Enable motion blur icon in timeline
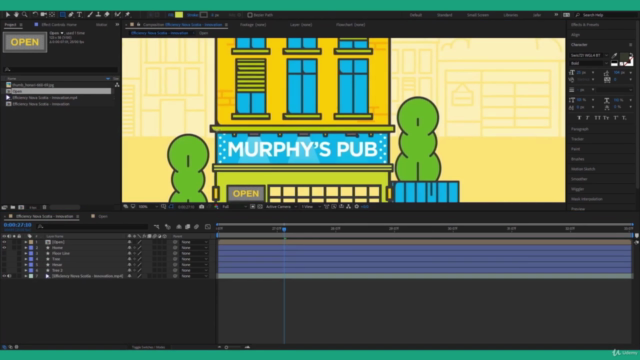This screenshot has width=640, height=360. [x=196, y=227]
